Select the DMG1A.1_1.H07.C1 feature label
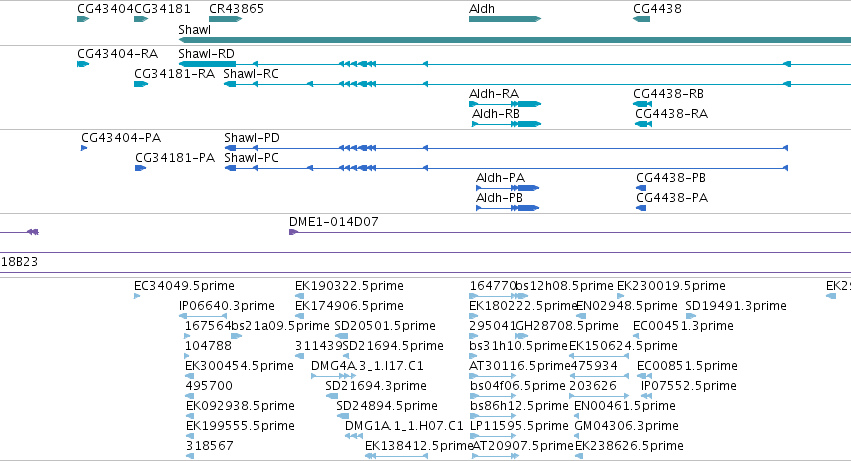851x461 pixels. [x=404, y=427]
